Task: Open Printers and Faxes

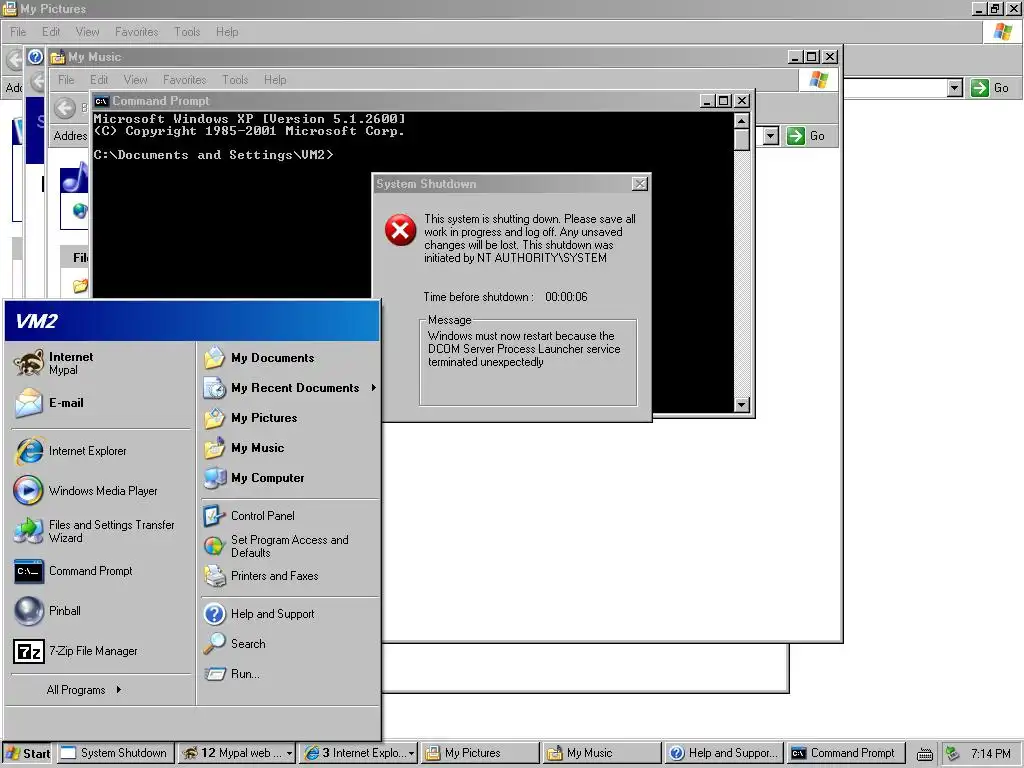Action: coord(289,576)
